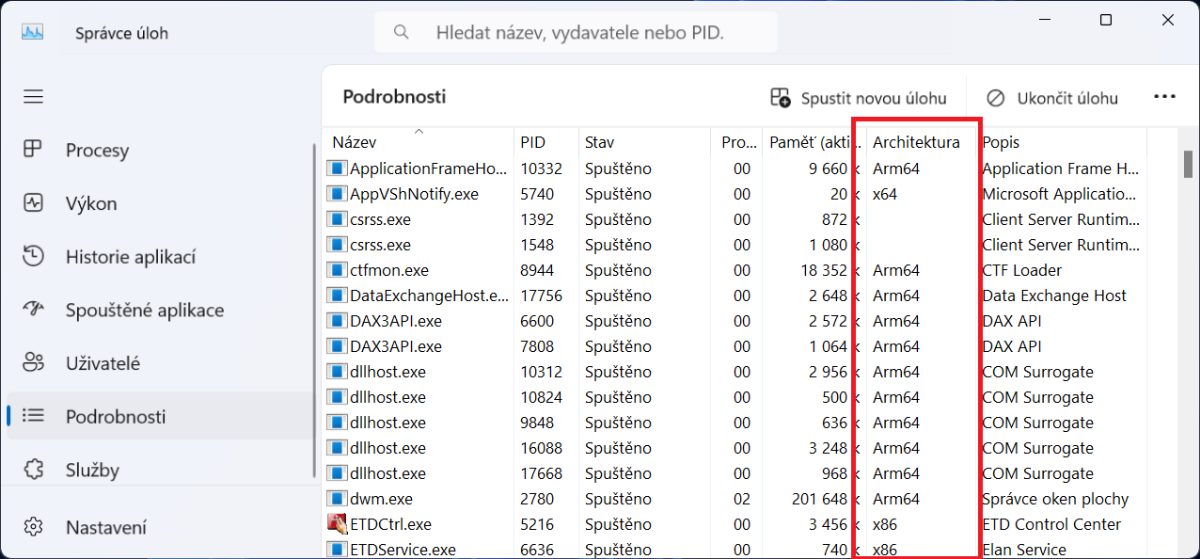Screen dimensions: 1200x559
Task: Open the Výkon performance page
Action: 91,204
